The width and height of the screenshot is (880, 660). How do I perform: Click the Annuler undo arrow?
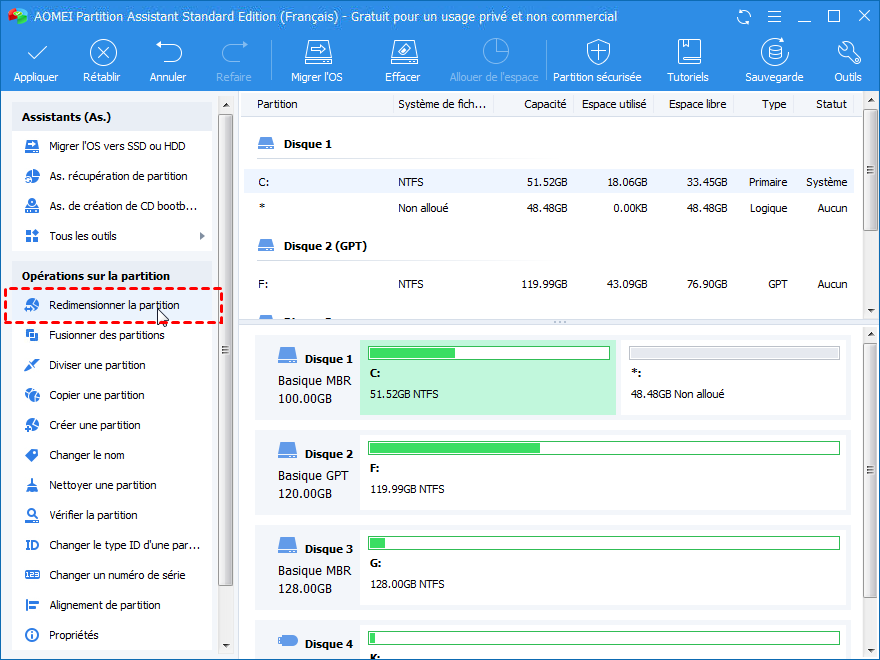click(168, 53)
